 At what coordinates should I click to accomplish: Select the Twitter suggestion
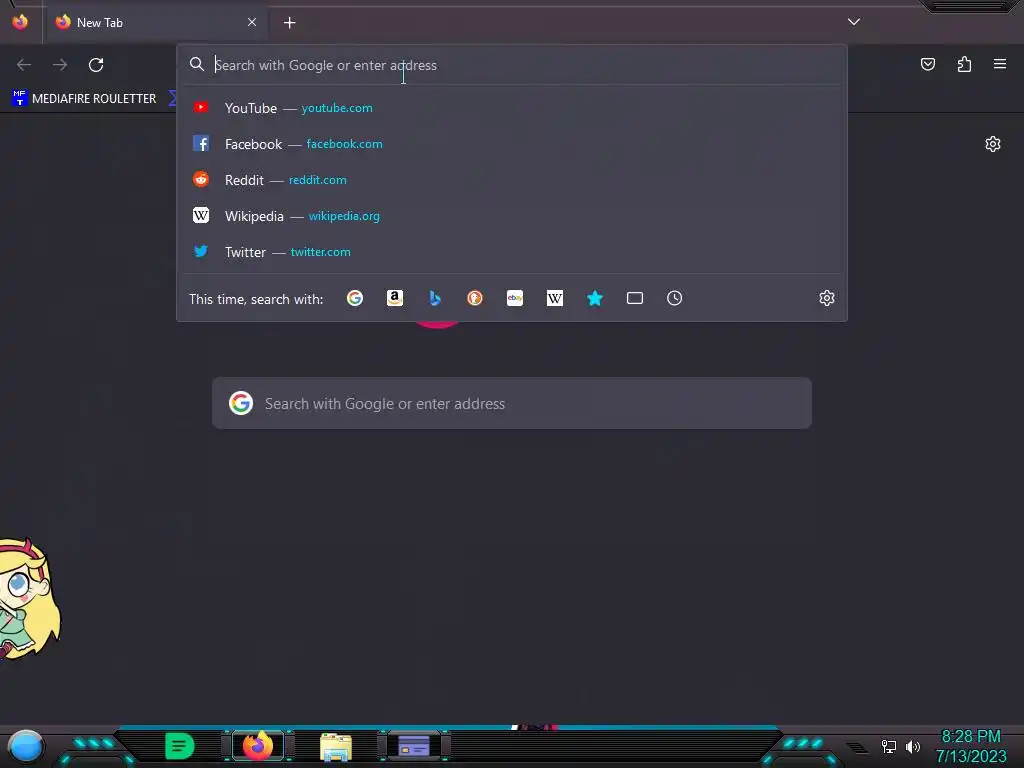512,251
